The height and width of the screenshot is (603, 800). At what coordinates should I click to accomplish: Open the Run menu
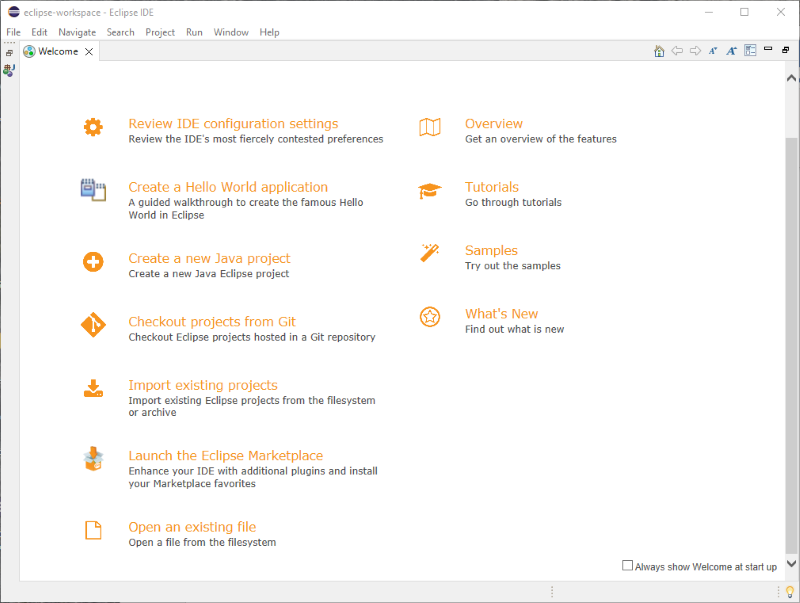194,32
